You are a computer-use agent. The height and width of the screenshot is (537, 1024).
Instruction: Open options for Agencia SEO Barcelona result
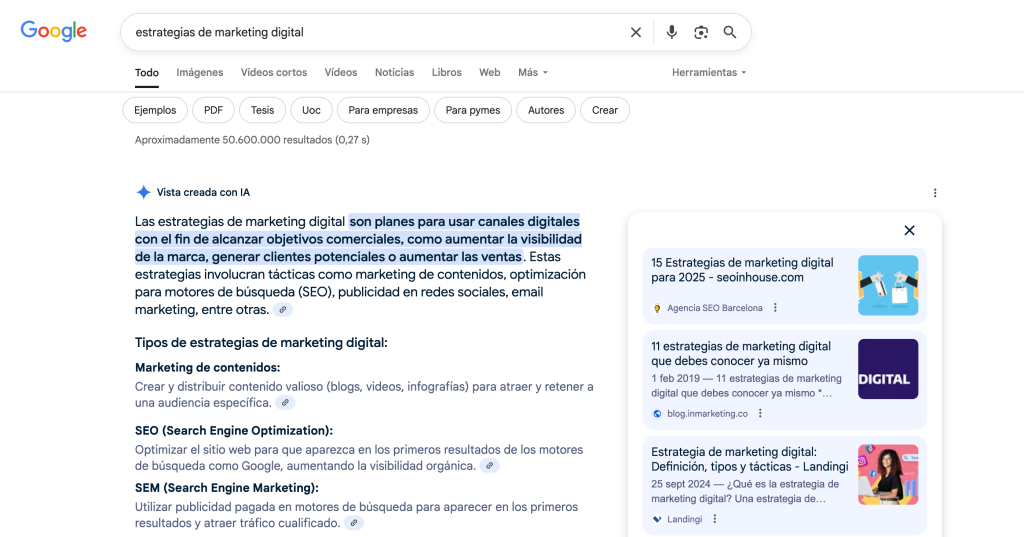click(x=775, y=308)
